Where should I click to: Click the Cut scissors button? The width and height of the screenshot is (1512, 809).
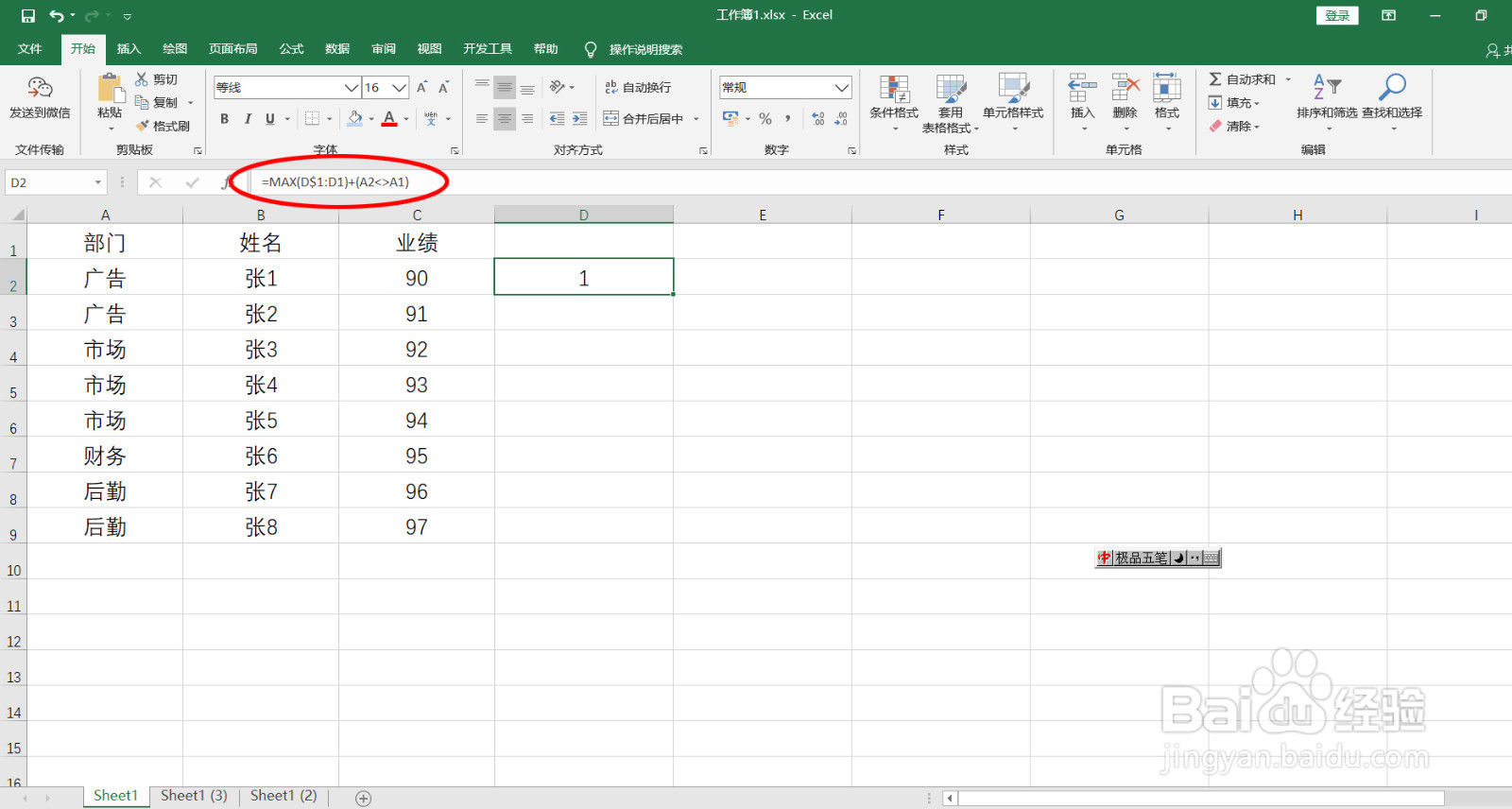(157, 79)
